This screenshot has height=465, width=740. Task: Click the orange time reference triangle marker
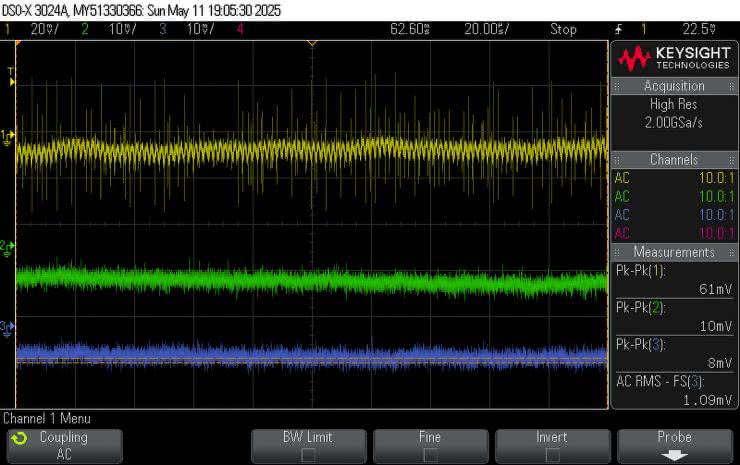coord(312,44)
